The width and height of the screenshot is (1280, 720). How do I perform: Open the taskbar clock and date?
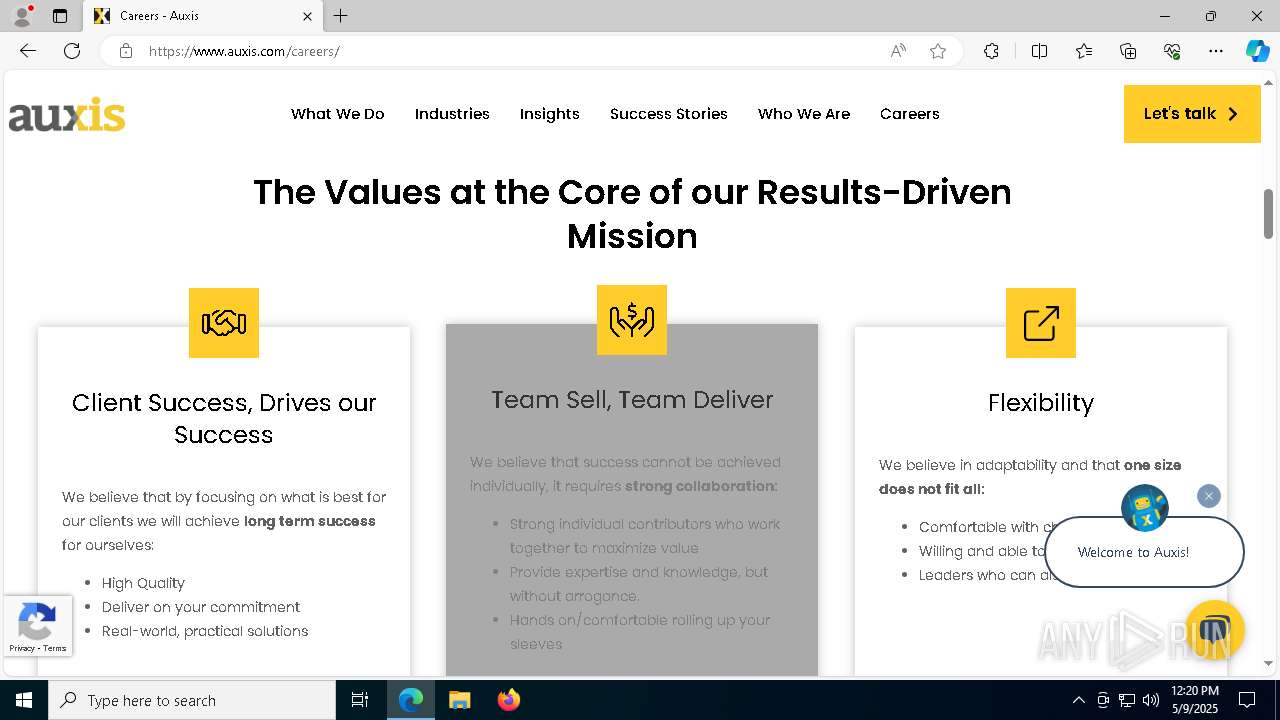pos(1195,700)
